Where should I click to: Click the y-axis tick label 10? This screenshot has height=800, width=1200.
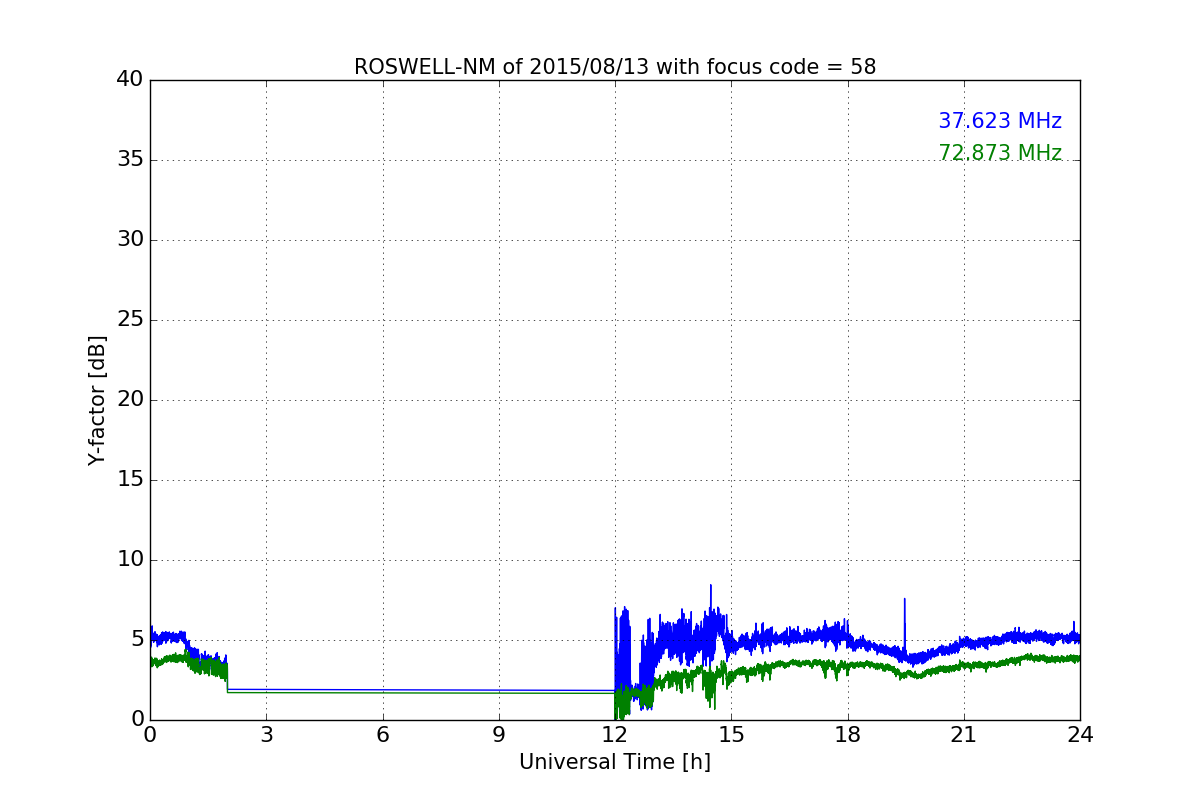click(x=130, y=560)
